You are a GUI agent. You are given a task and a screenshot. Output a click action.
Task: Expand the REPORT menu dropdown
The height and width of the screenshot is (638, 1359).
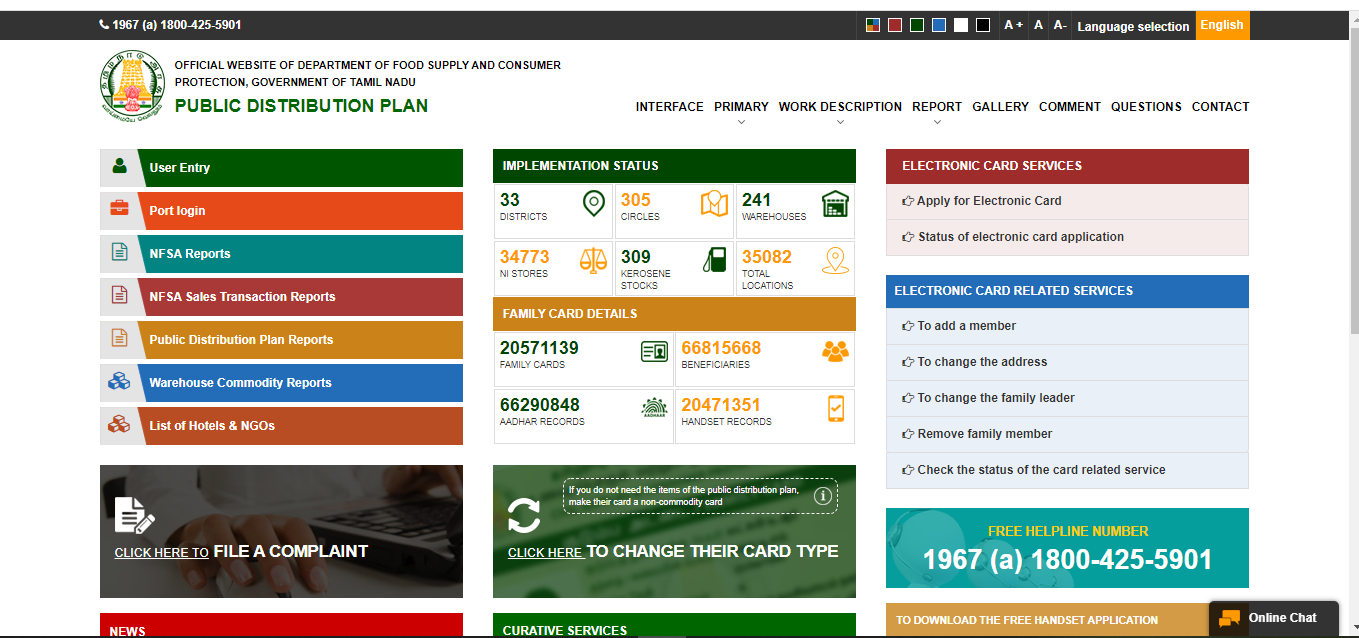pos(937,107)
